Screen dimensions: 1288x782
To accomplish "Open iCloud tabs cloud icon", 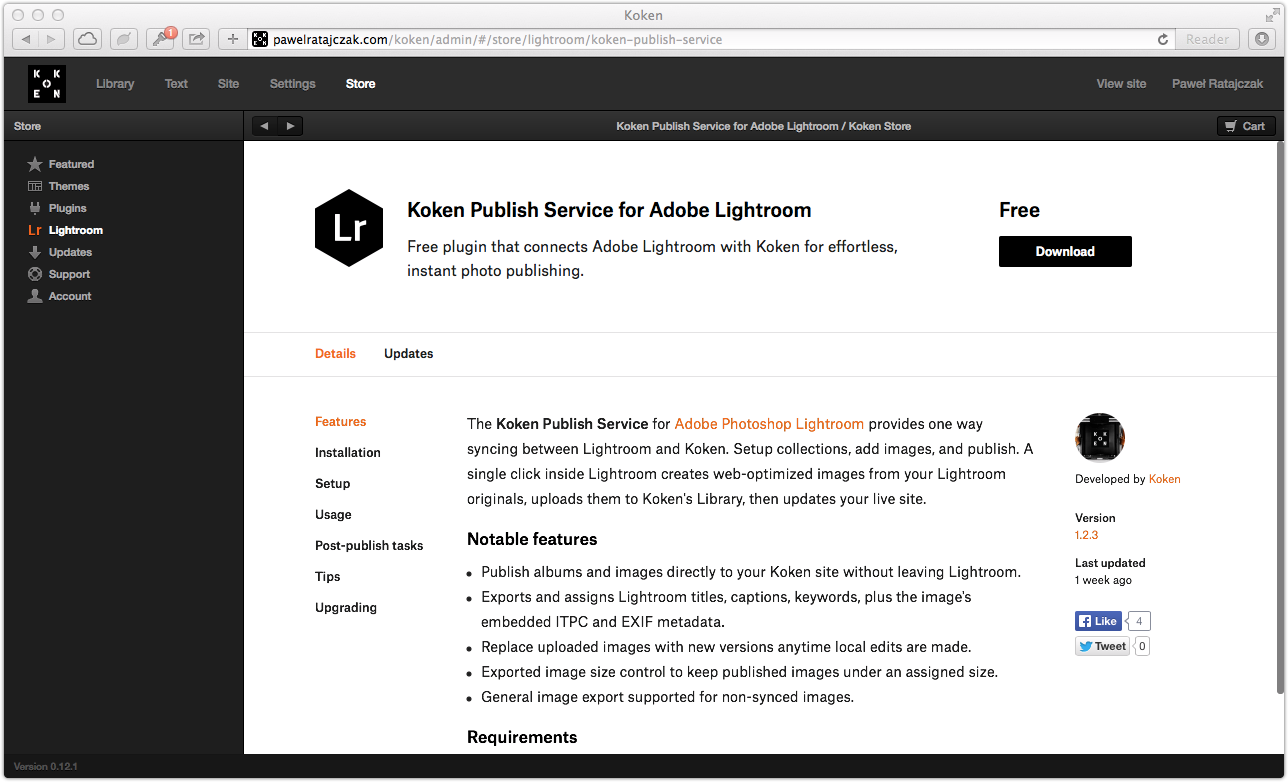I will 88,39.
